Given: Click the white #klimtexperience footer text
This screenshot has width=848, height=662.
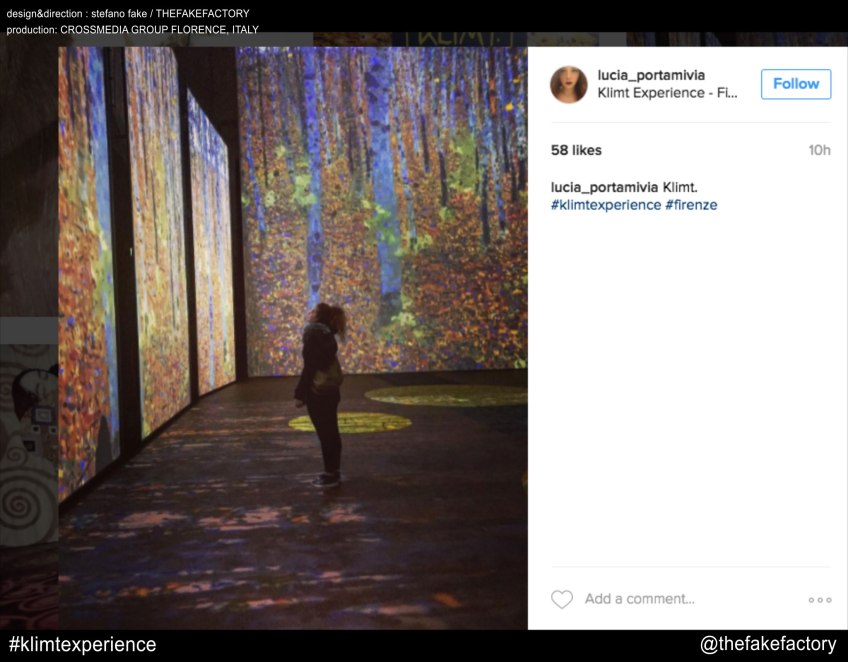Looking at the screenshot, I should click(82, 645).
